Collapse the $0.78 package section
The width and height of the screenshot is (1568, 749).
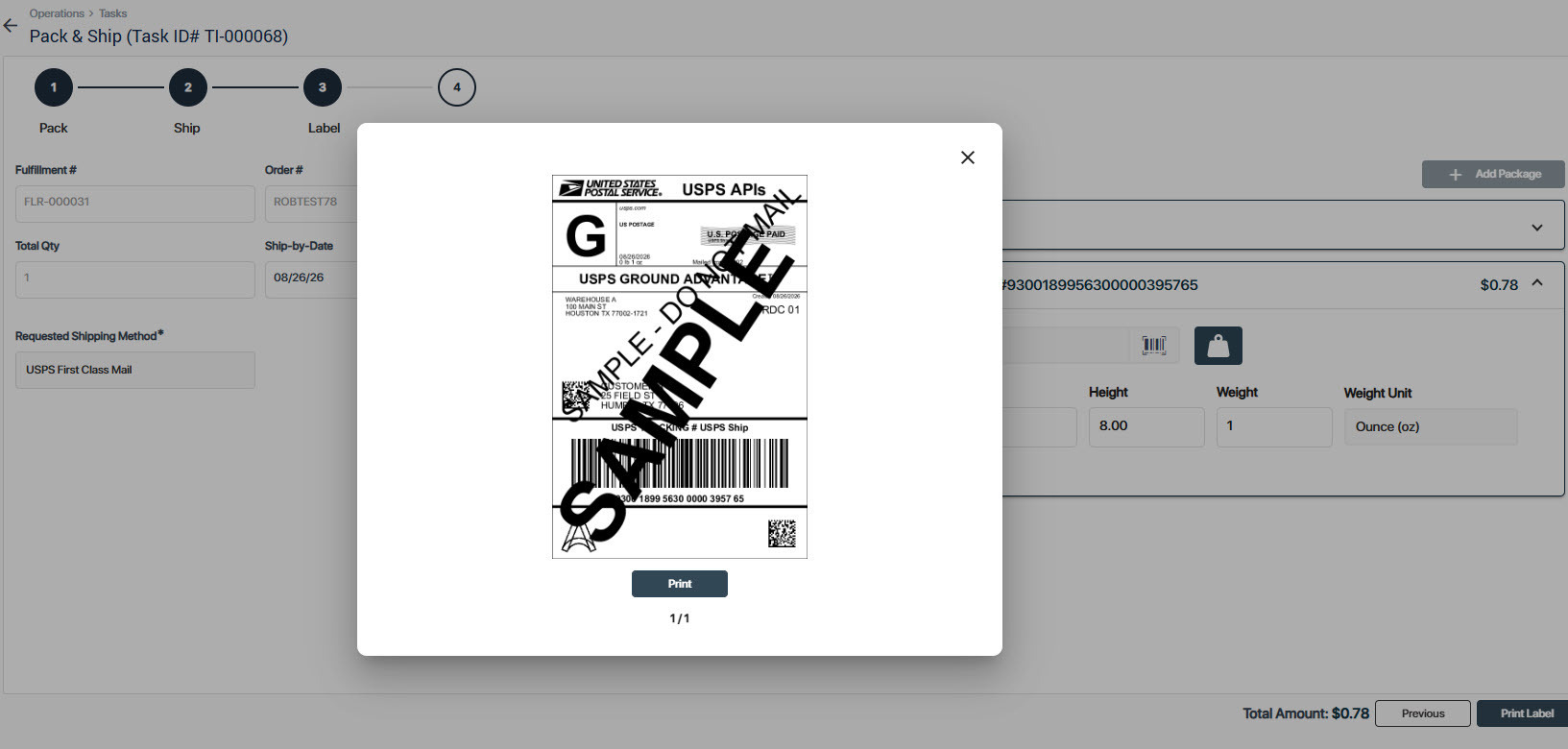(1537, 283)
